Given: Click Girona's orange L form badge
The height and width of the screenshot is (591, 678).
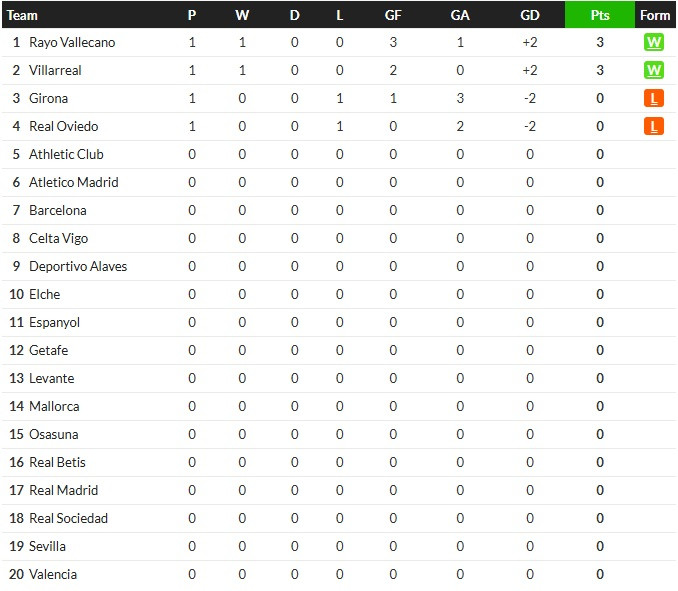Looking at the screenshot, I should coord(653,98).
